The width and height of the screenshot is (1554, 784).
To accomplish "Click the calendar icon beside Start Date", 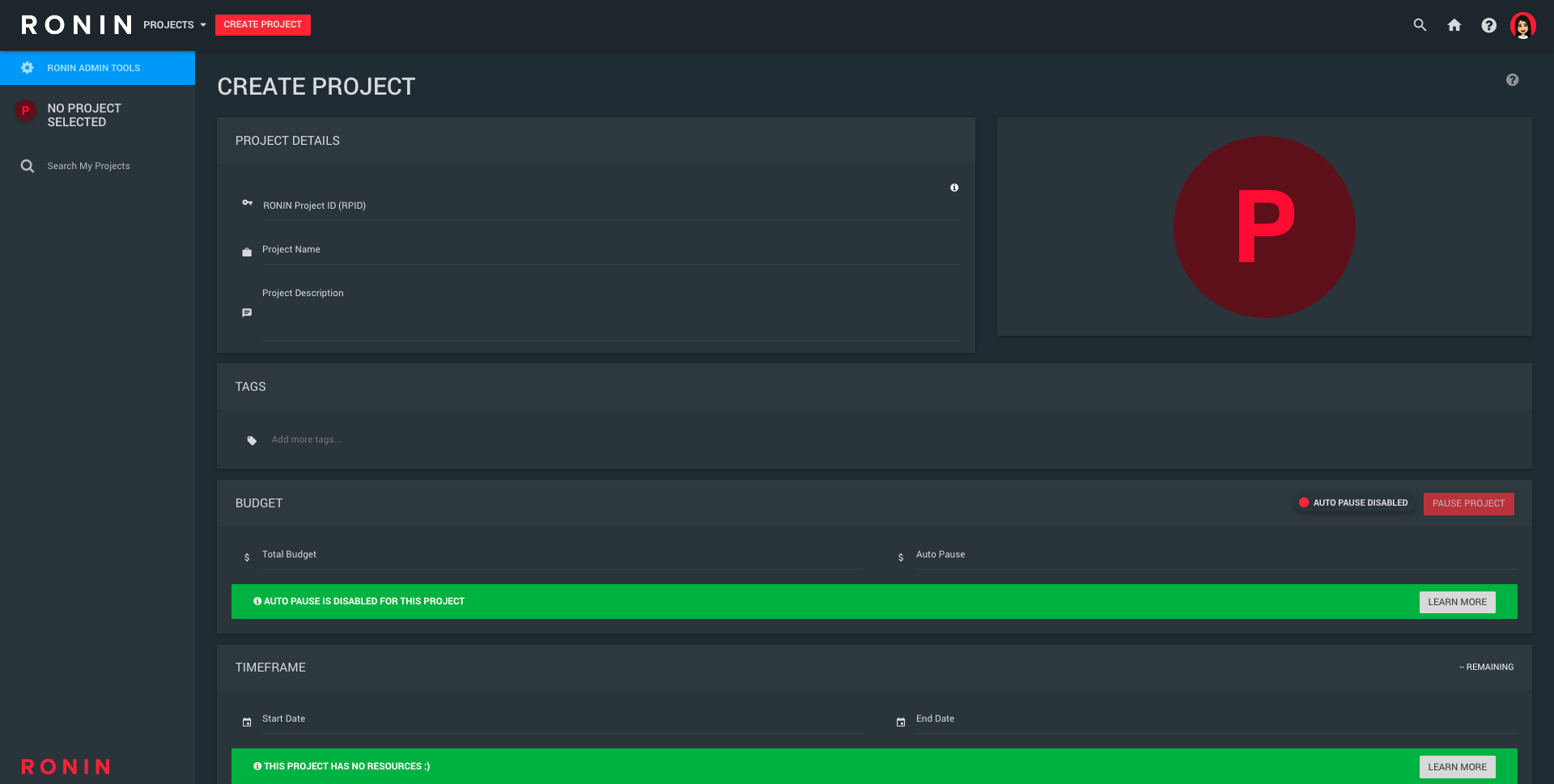I will point(247,722).
